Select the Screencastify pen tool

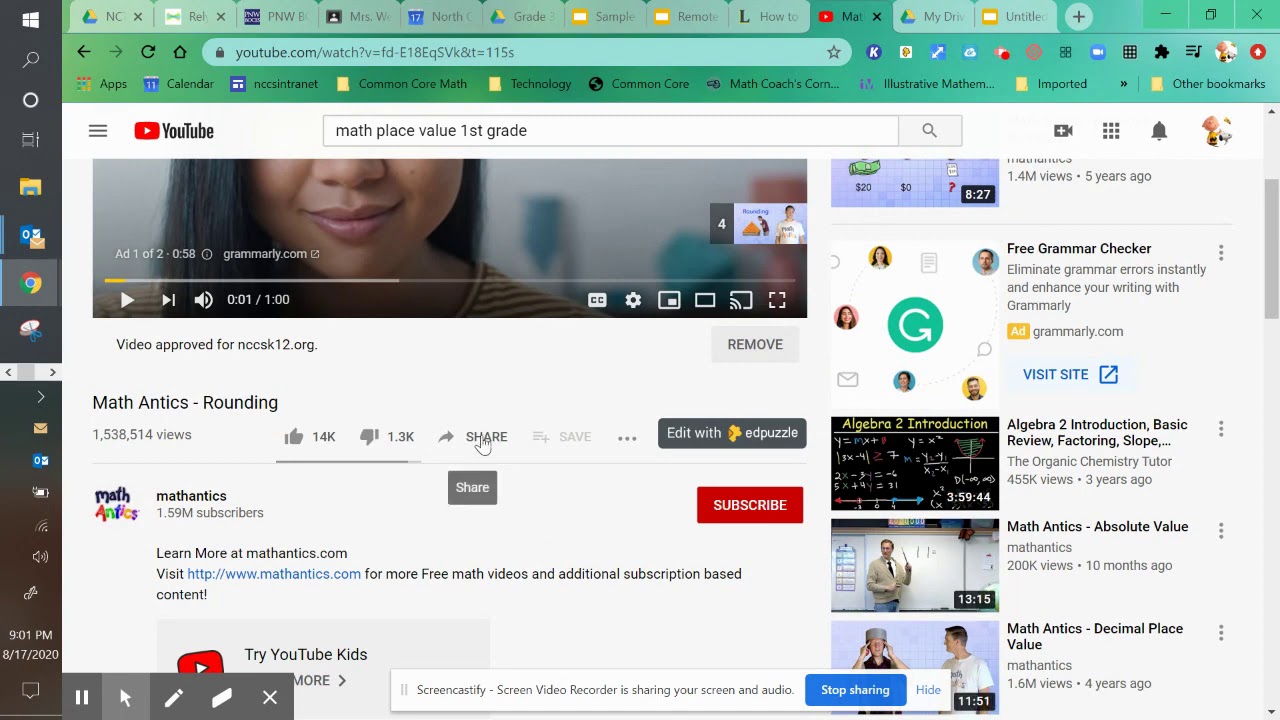click(x=173, y=698)
